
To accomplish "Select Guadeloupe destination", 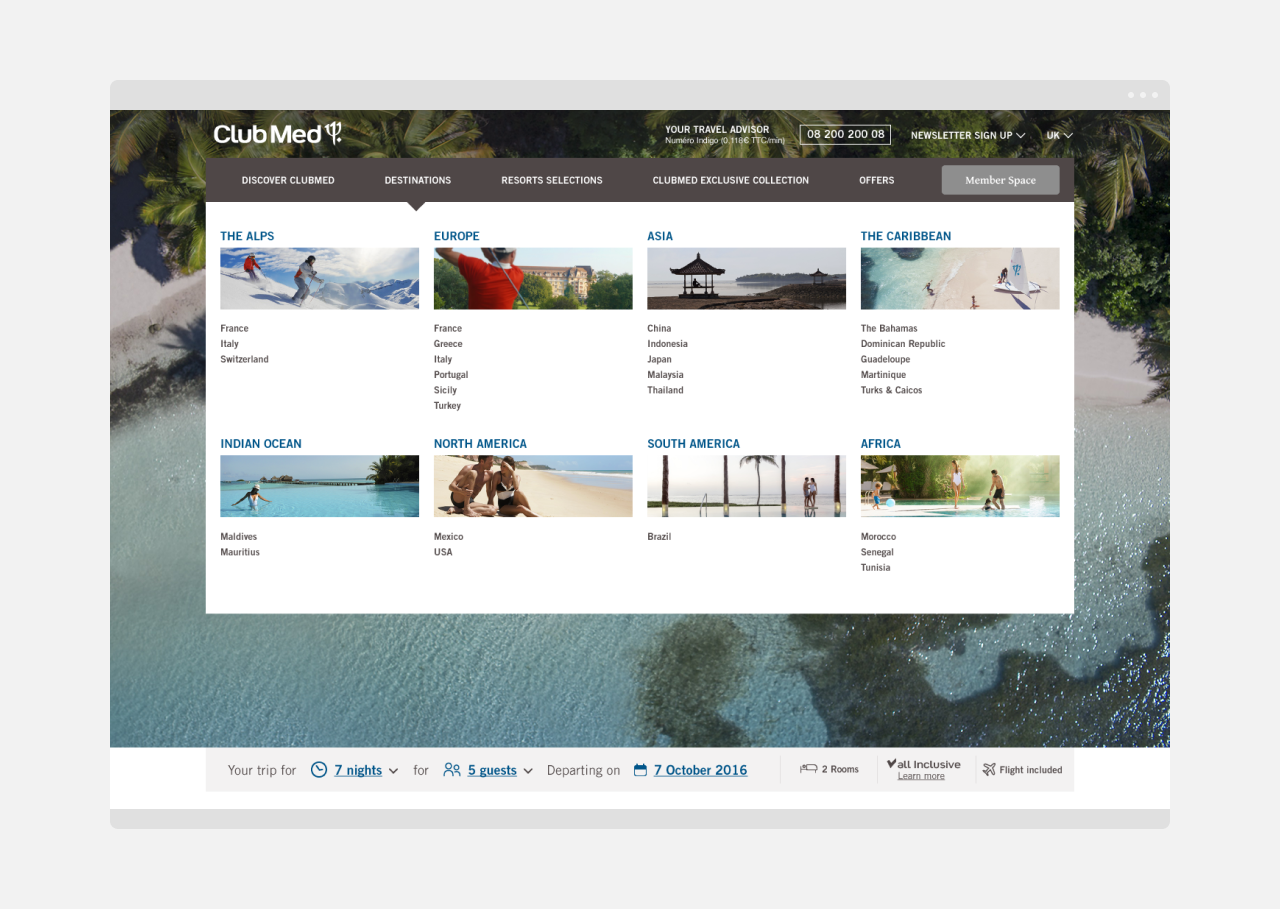I will pos(885,359).
